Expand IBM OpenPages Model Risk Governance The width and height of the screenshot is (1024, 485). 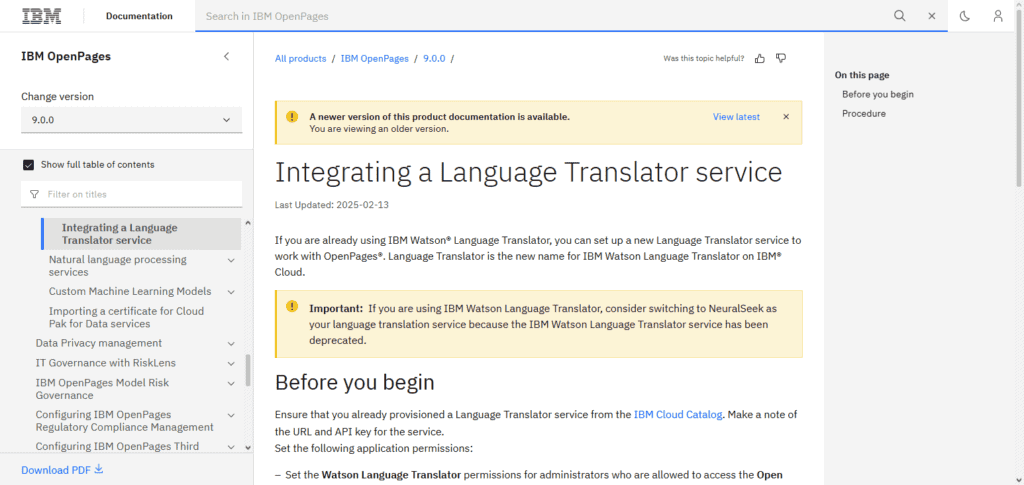(x=231, y=383)
